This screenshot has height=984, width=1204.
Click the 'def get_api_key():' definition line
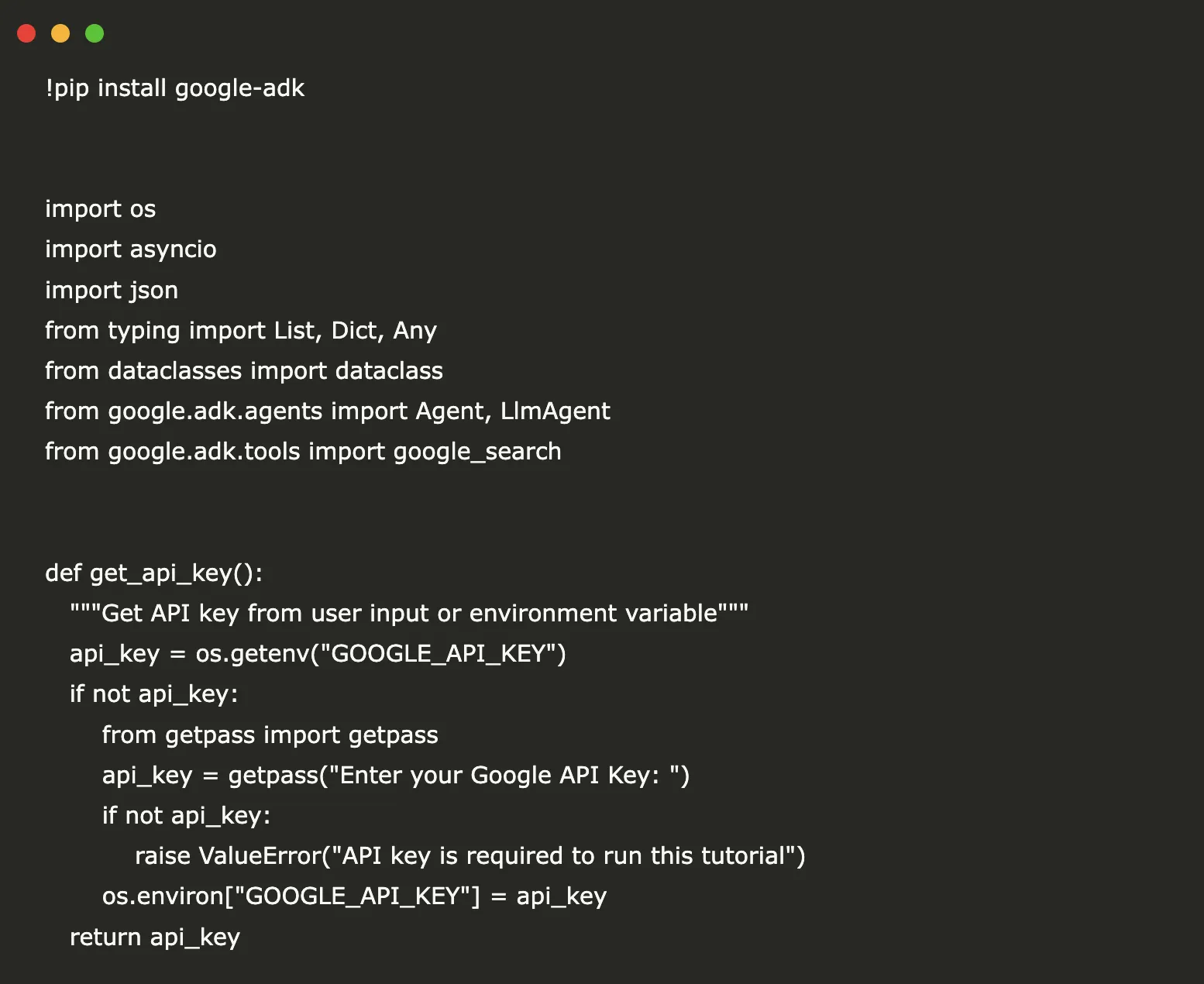(x=153, y=573)
